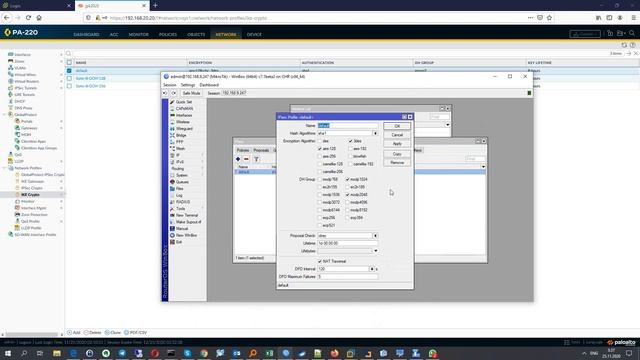Open the WinBox Settings menu
This screenshot has width=640, height=360.
(x=188, y=85)
